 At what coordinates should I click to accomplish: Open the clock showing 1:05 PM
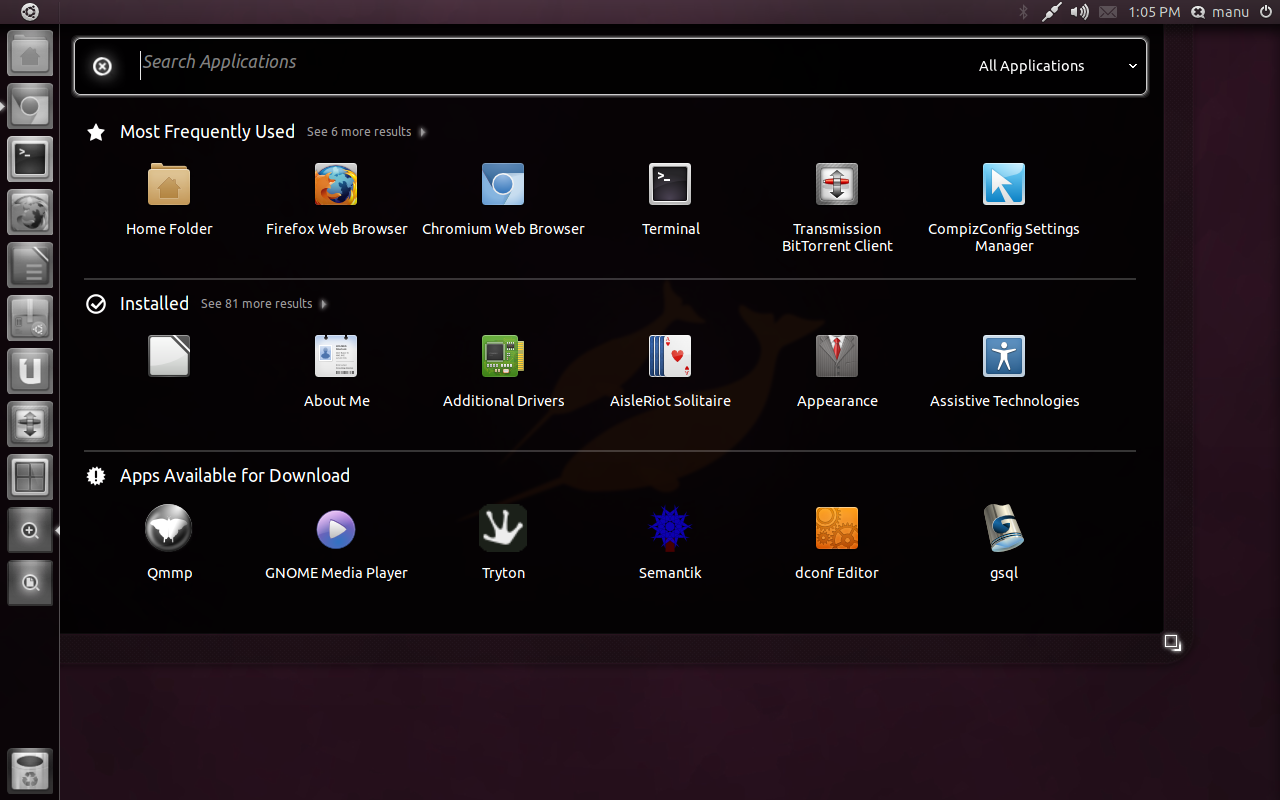tap(1154, 12)
